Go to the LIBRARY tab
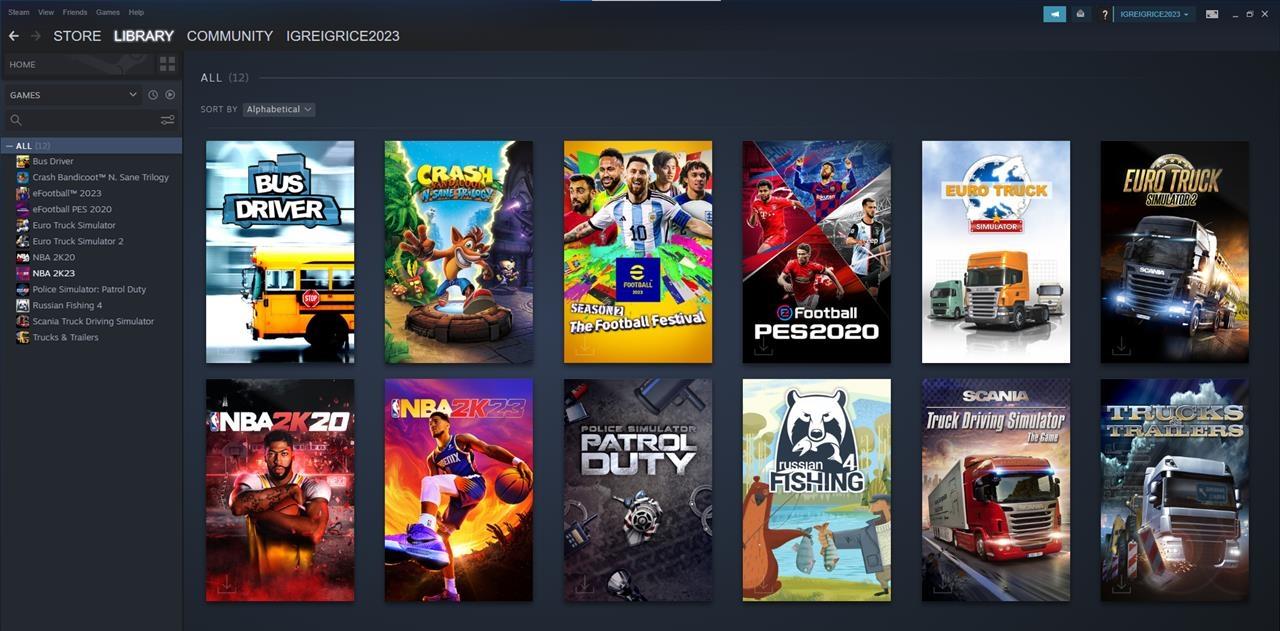 pyautogui.click(x=144, y=36)
